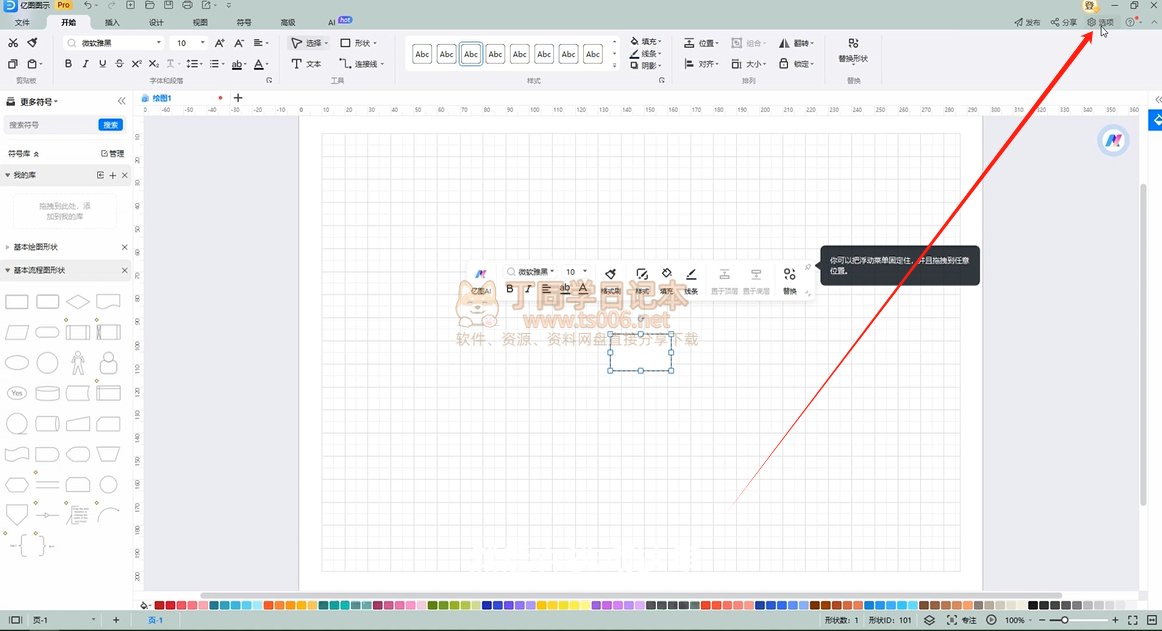Click the cut scissors icon
Viewport: 1162px width, 631px height.
point(13,43)
